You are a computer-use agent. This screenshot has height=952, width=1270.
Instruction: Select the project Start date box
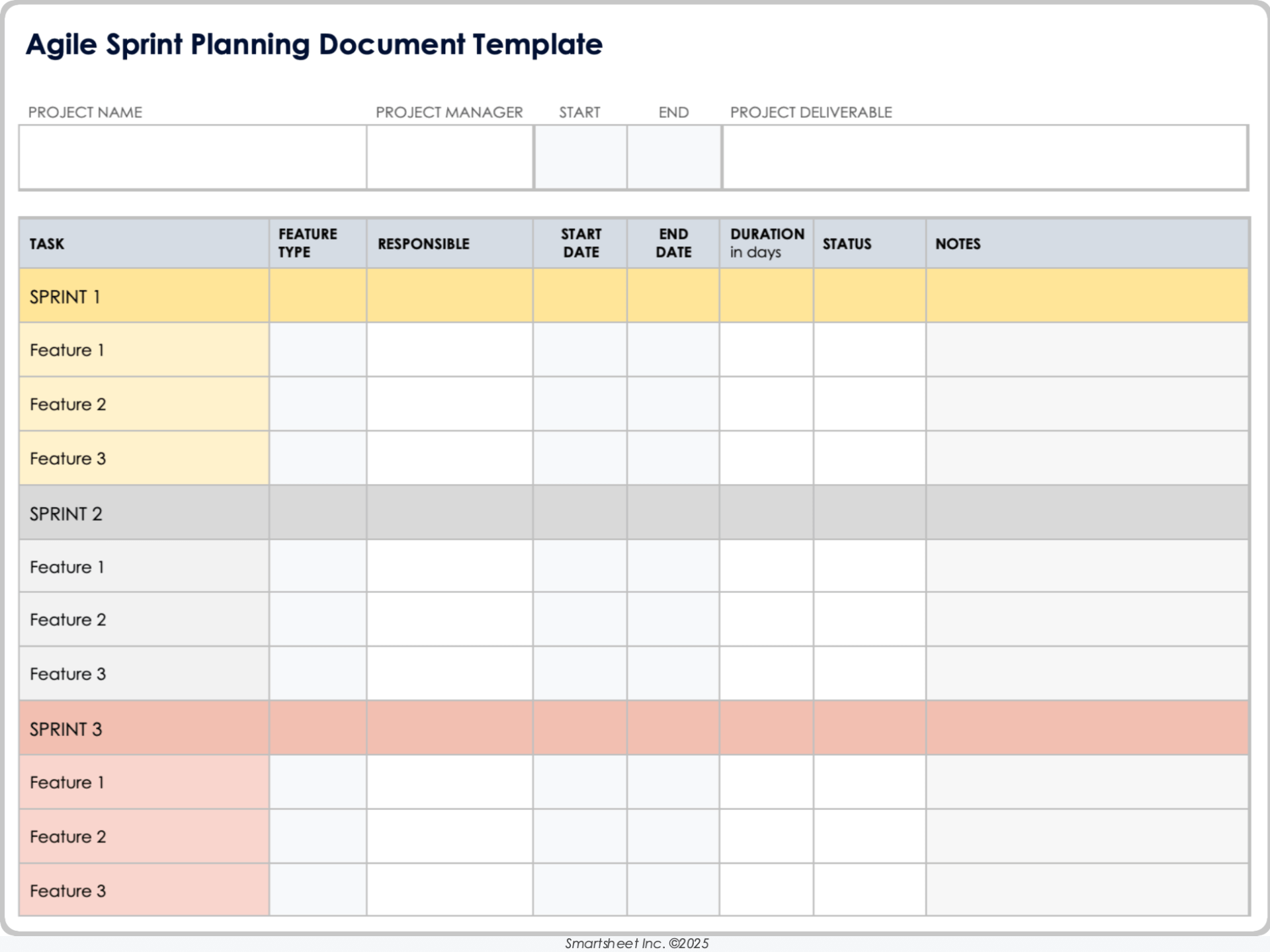click(x=581, y=157)
